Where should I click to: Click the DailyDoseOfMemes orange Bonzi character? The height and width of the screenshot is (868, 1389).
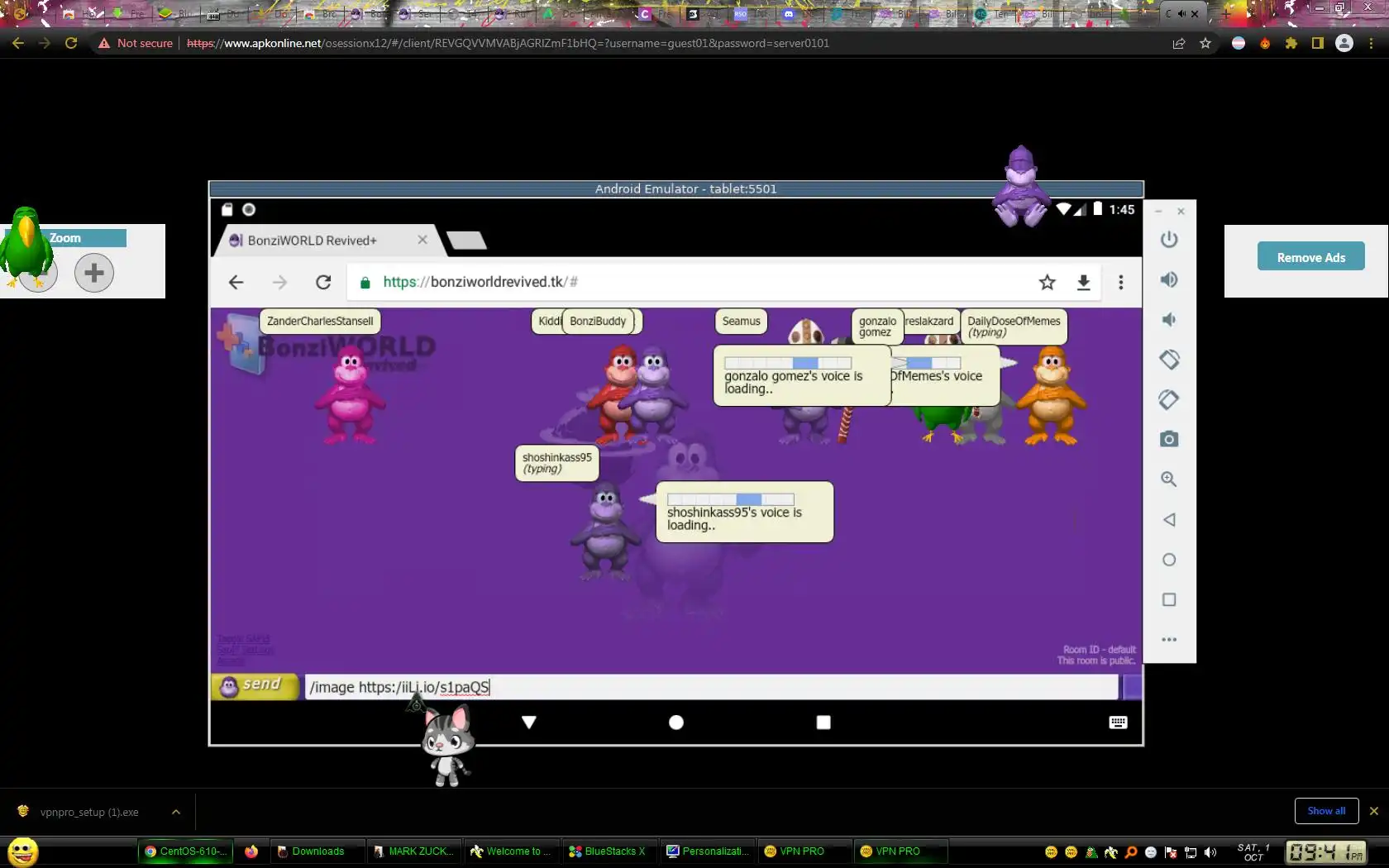coord(1051,396)
